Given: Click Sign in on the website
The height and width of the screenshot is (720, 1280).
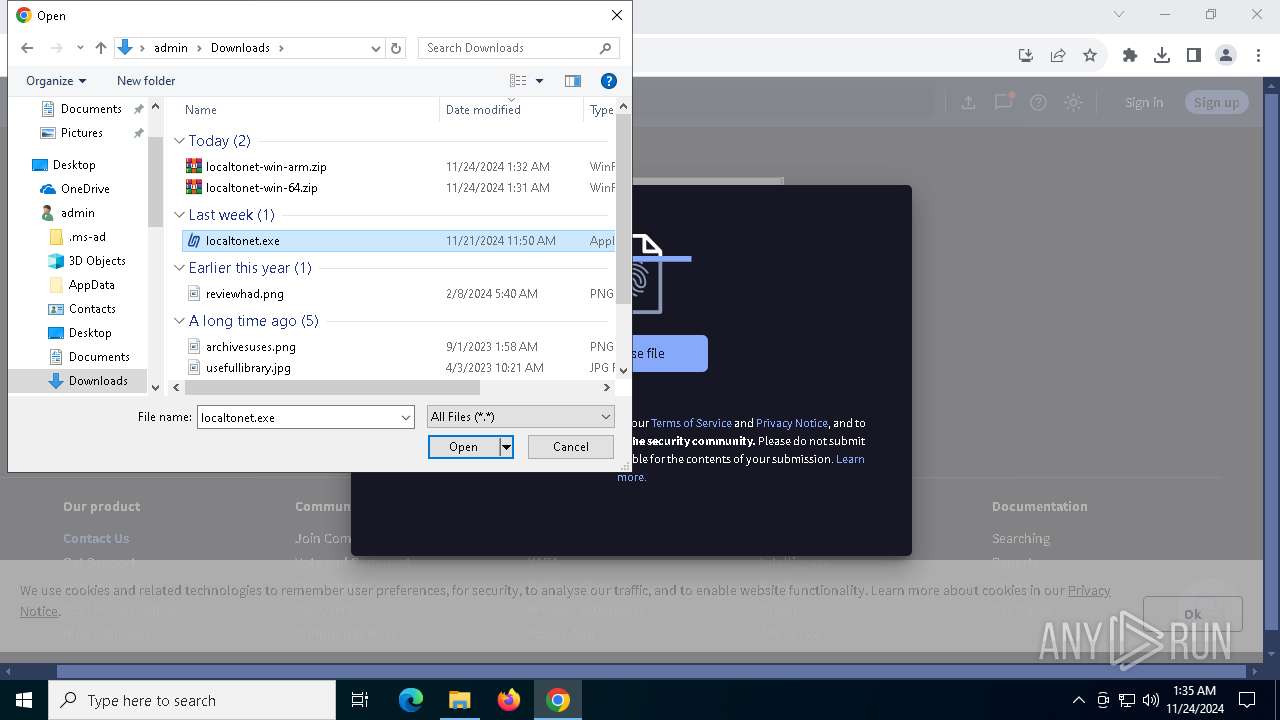Looking at the screenshot, I should point(1144,102).
